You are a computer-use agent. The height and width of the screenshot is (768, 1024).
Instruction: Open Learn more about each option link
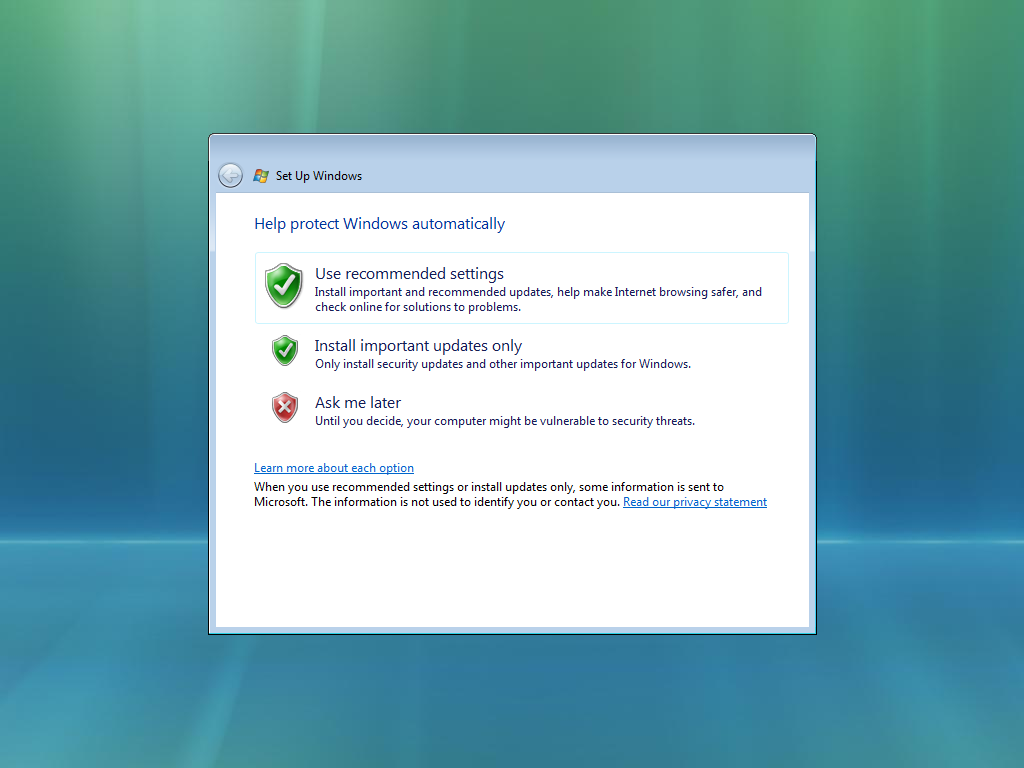pyautogui.click(x=334, y=468)
